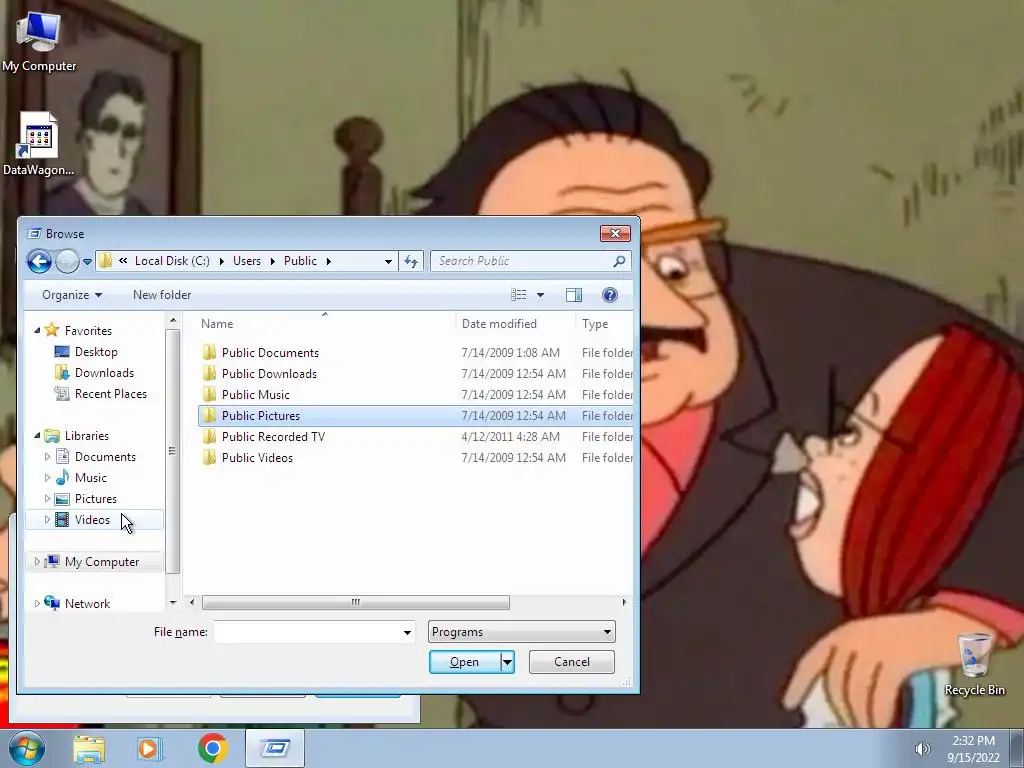Toggle the preview pane icon

click(574, 295)
